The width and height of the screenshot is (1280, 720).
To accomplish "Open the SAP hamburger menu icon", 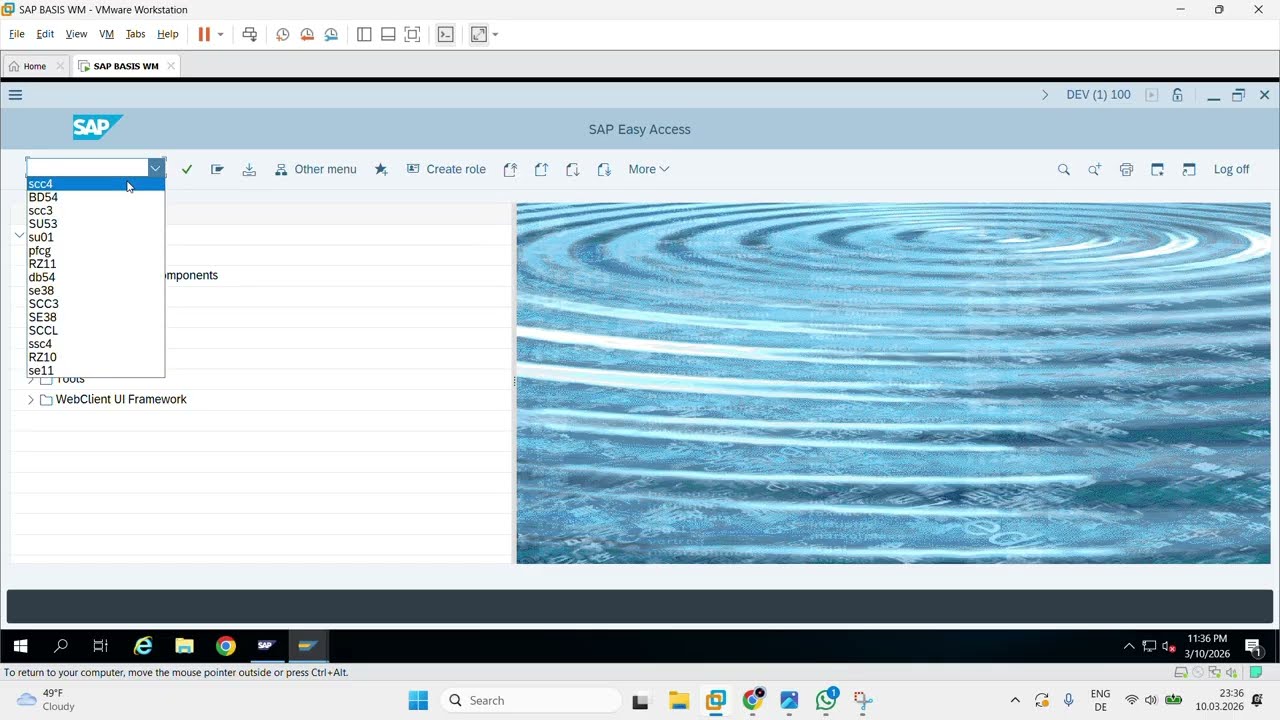I will pyautogui.click(x=15, y=95).
